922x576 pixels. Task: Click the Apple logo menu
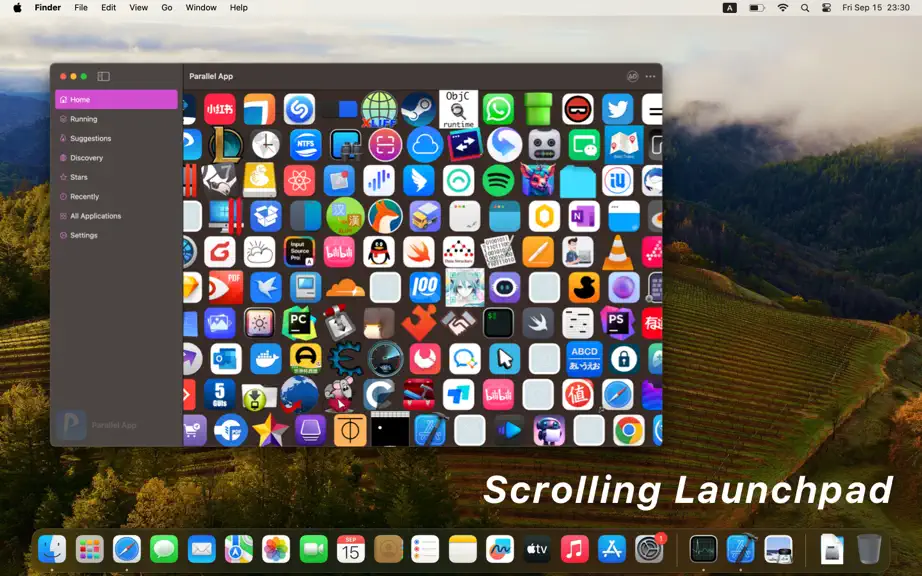[x=17, y=8]
